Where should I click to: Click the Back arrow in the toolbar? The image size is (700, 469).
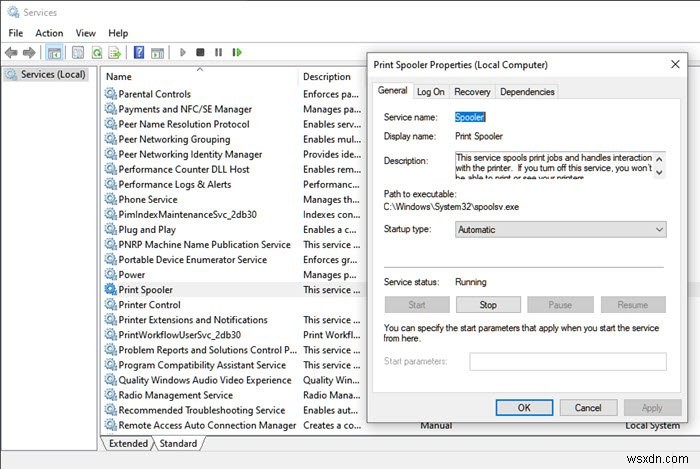13,52
